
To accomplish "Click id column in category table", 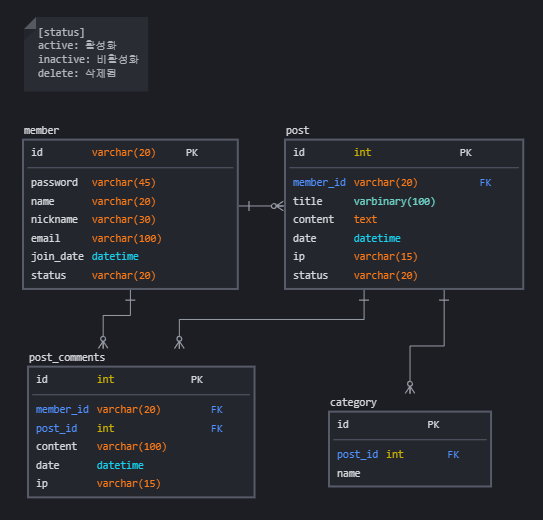I will pyautogui.click(x=343, y=424).
